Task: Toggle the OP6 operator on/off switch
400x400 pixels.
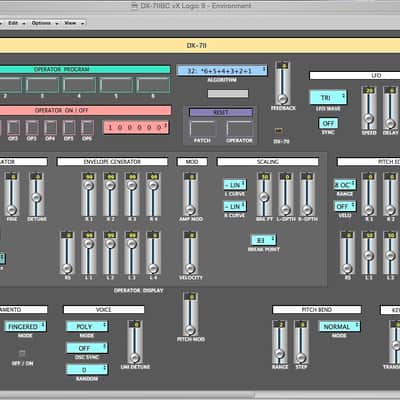Action: [87, 127]
